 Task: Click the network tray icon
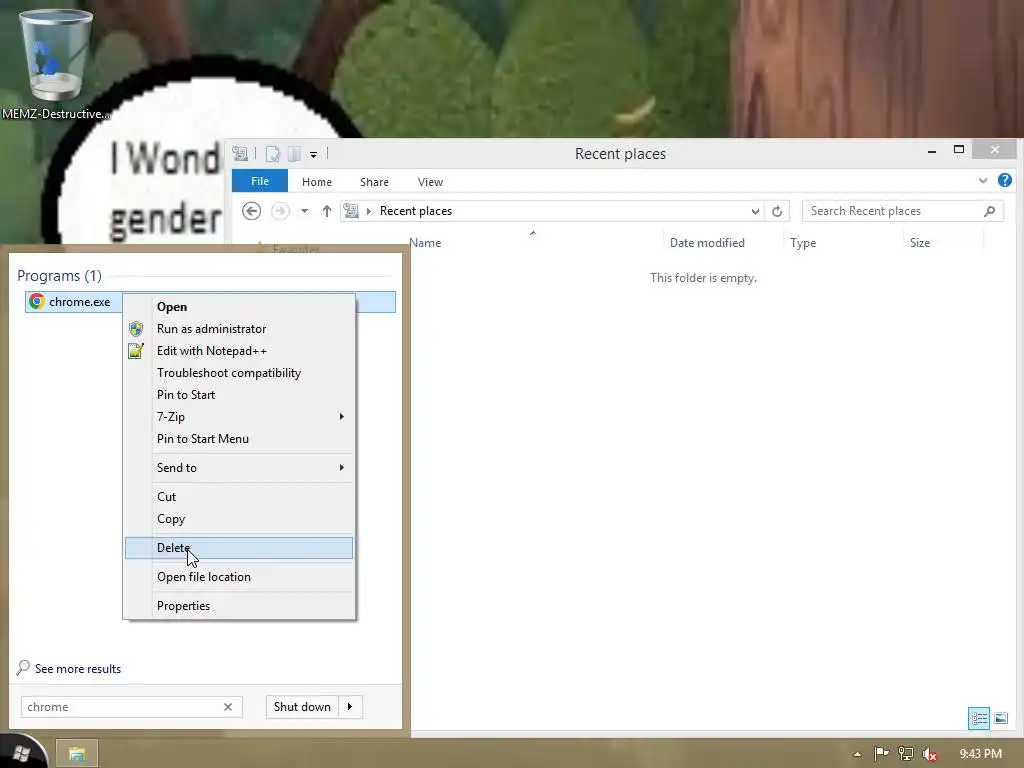[x=906, y=754]
